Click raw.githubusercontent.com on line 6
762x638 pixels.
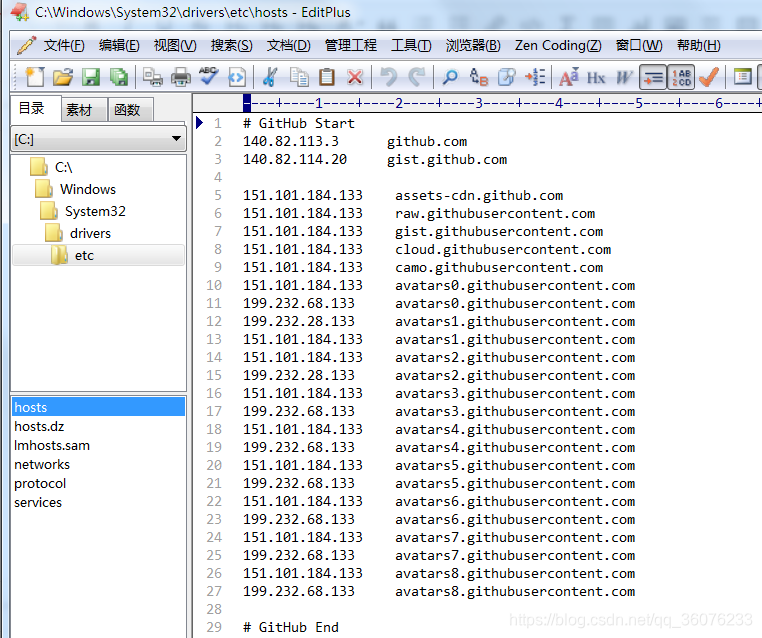(495, 213)
